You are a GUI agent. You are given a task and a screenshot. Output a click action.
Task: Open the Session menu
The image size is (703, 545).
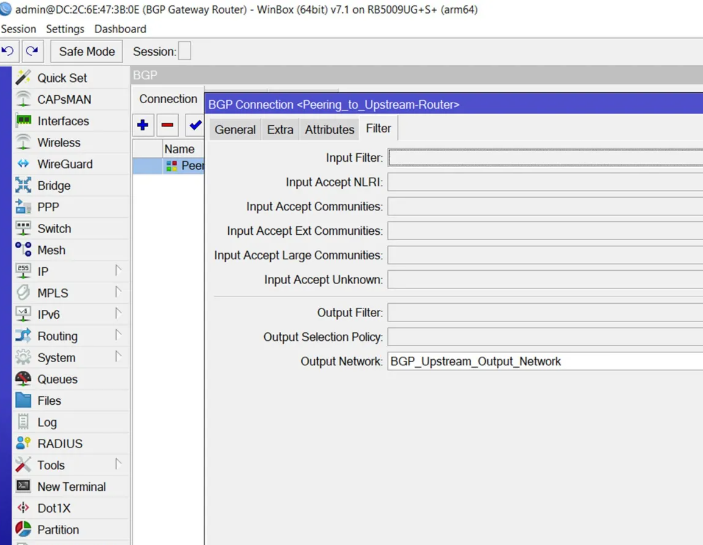(18, 29)
